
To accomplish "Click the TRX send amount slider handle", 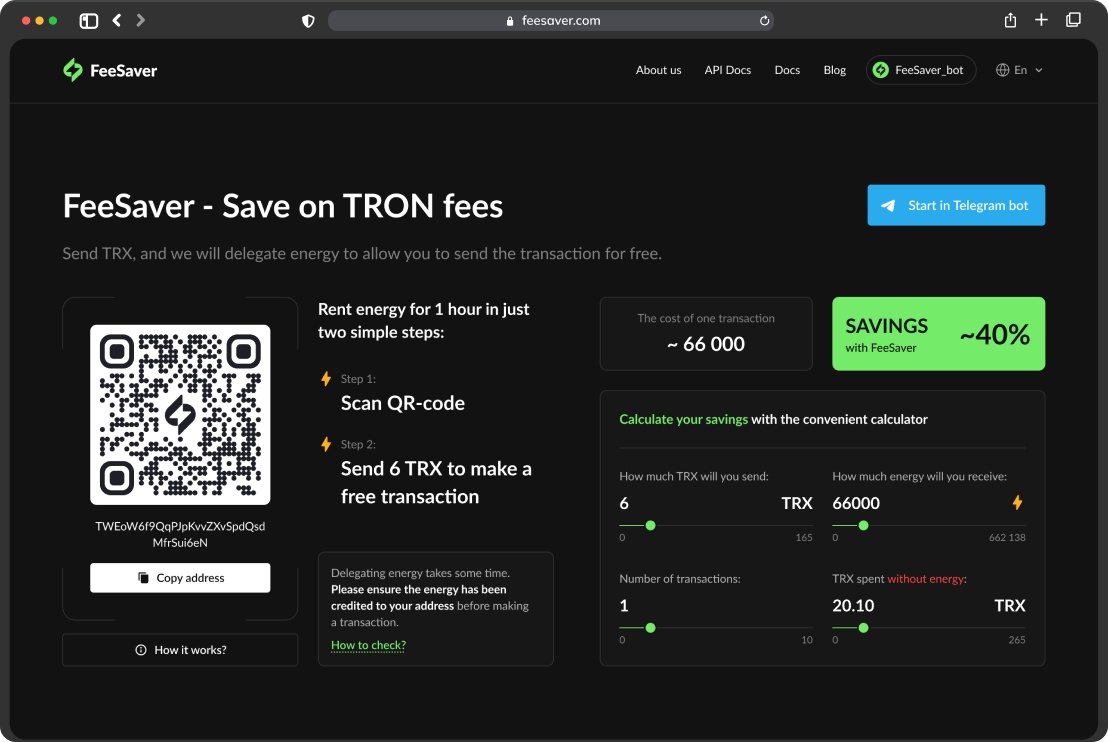I will (650, 525).
